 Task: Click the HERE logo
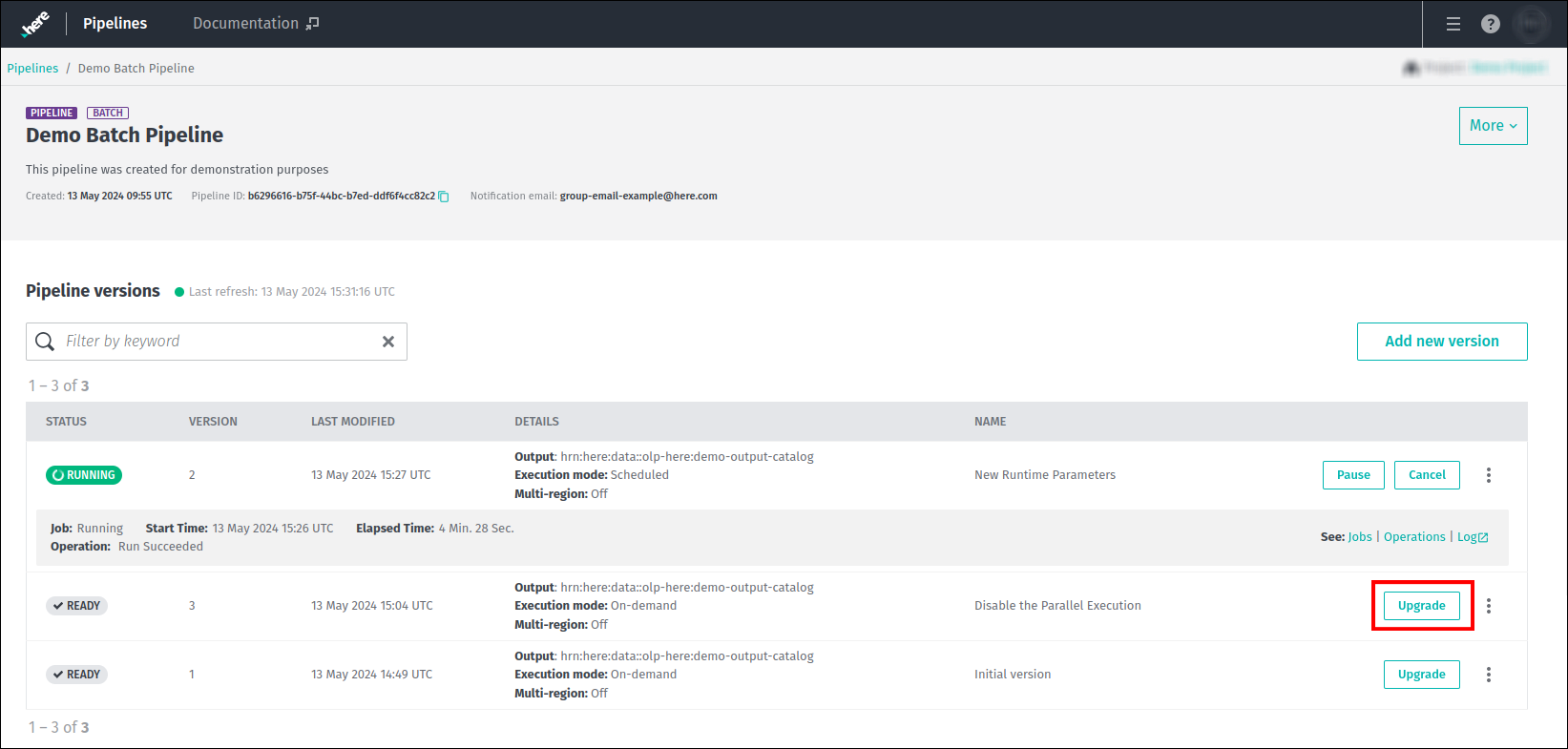pos(35,24)
